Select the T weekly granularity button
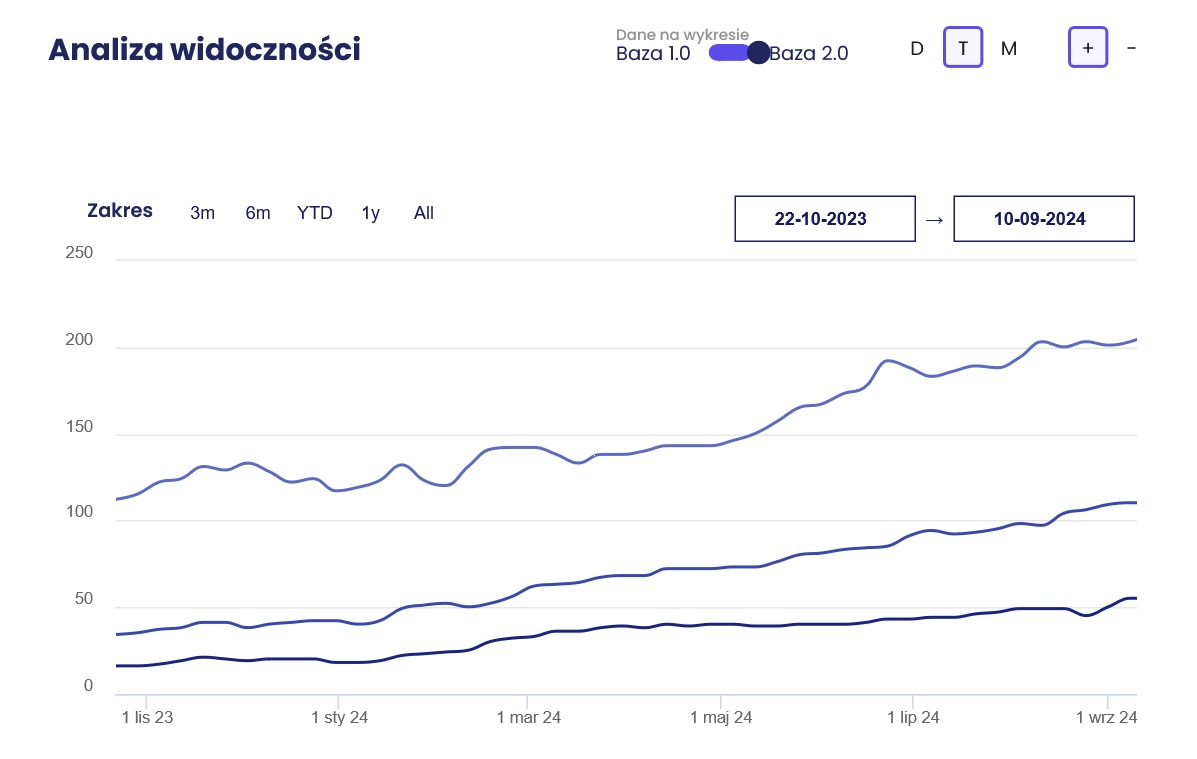1197x759 pixels. click(x=963, y=48)
